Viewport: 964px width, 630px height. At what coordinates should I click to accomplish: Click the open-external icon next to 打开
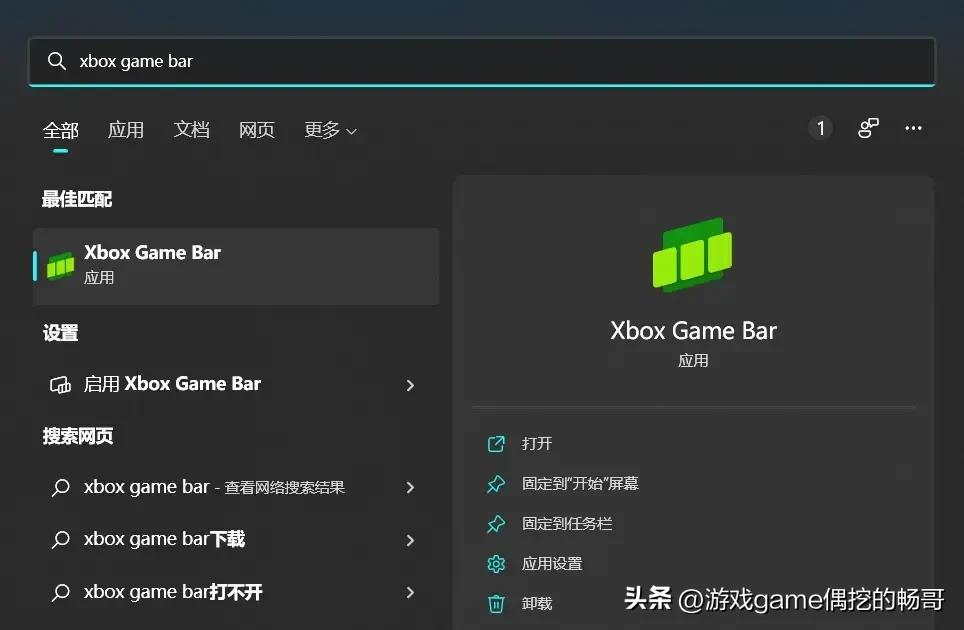[496, 443]
